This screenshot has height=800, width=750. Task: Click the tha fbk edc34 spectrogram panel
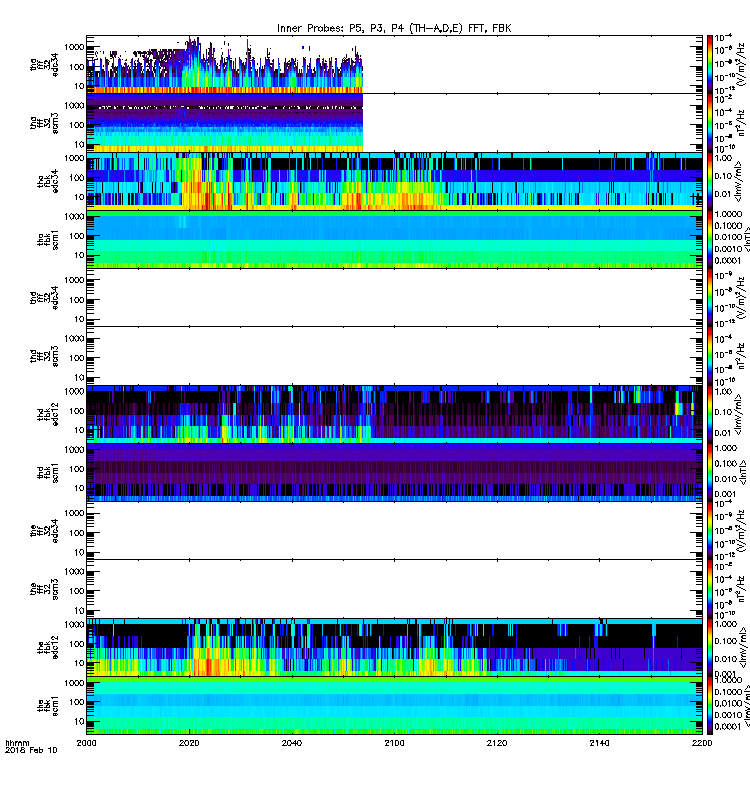(394, 181)
